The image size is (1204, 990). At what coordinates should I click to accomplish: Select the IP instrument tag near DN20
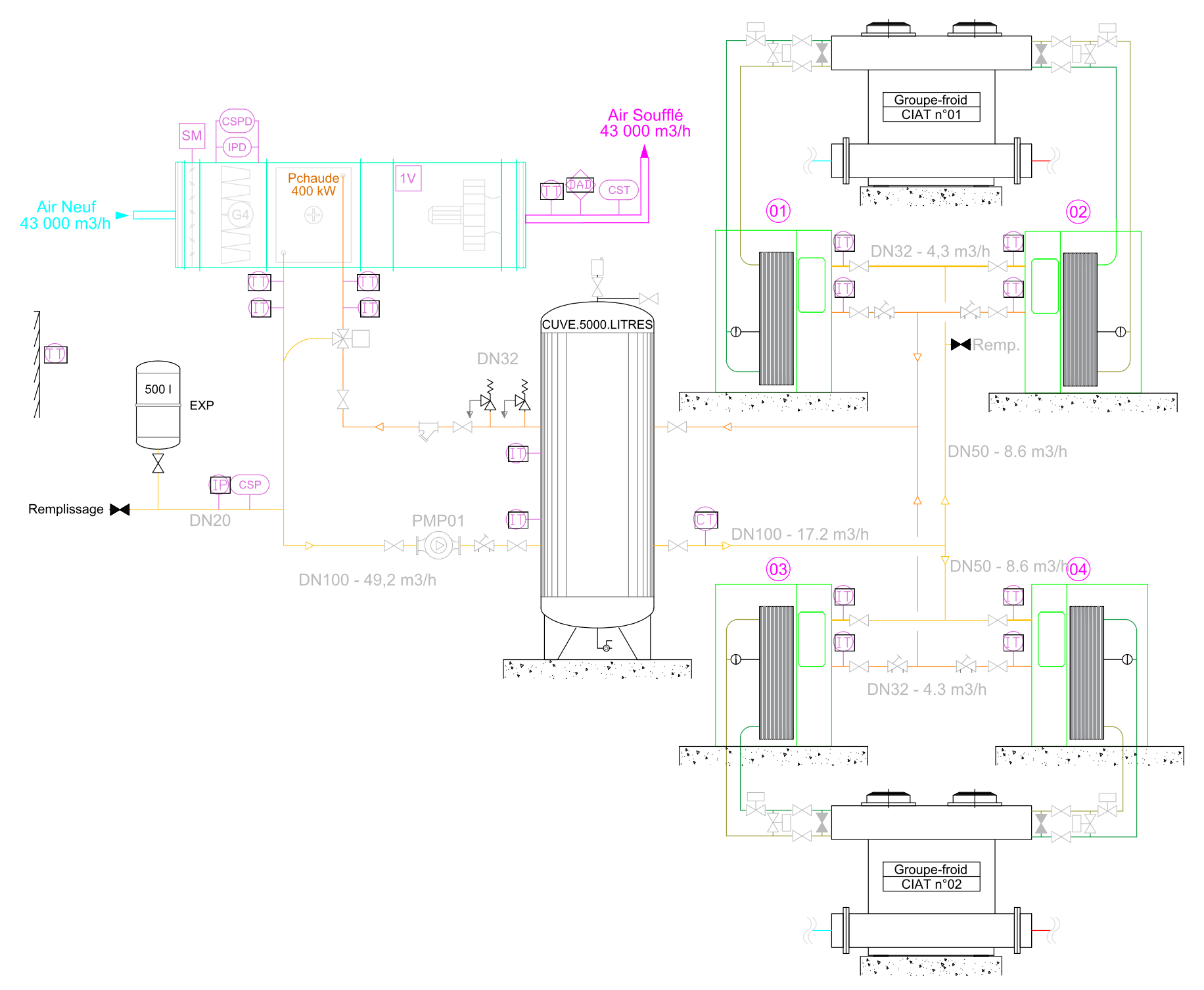(x=220, y=485)
